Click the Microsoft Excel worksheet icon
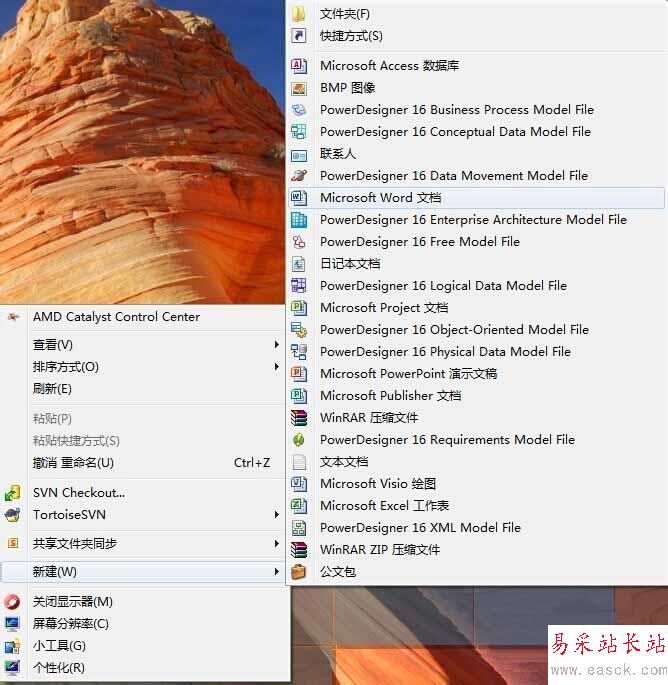This screenshot has width=668, height=685. tap(299, 505)
